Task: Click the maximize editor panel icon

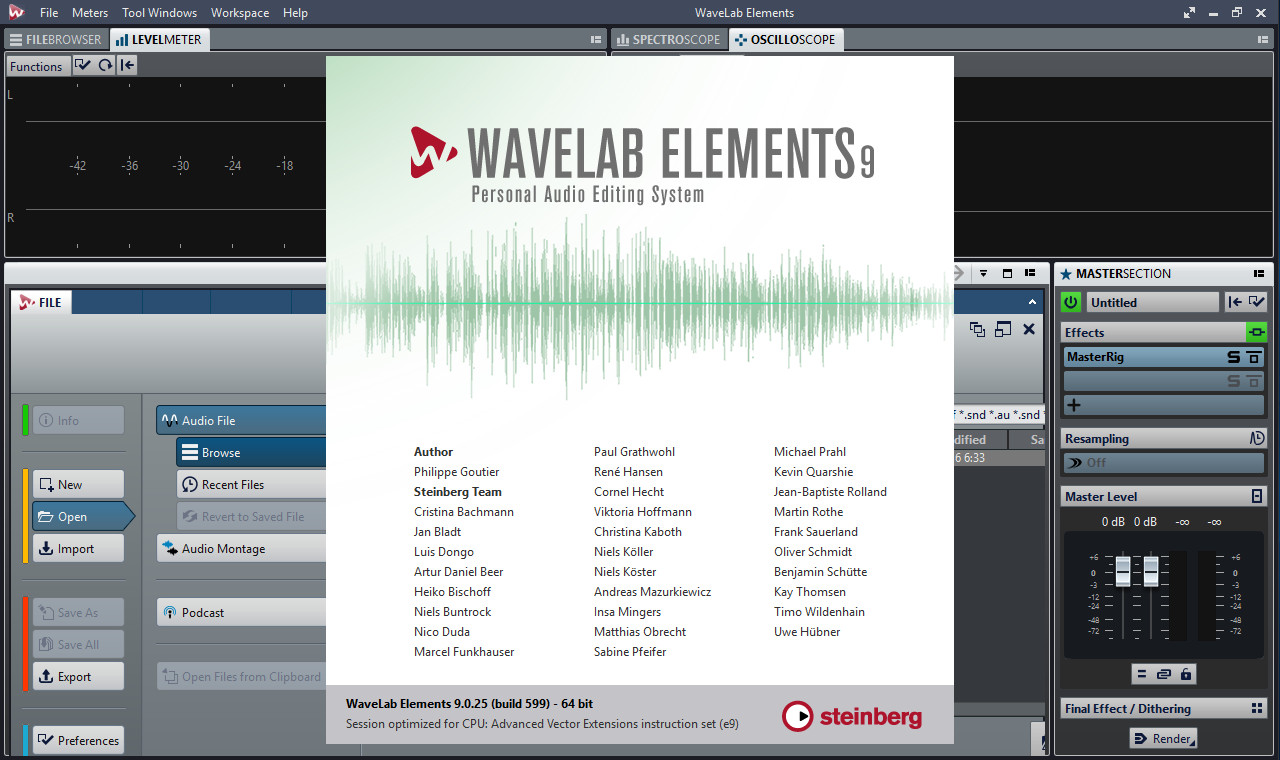Action: [1007, 273]
